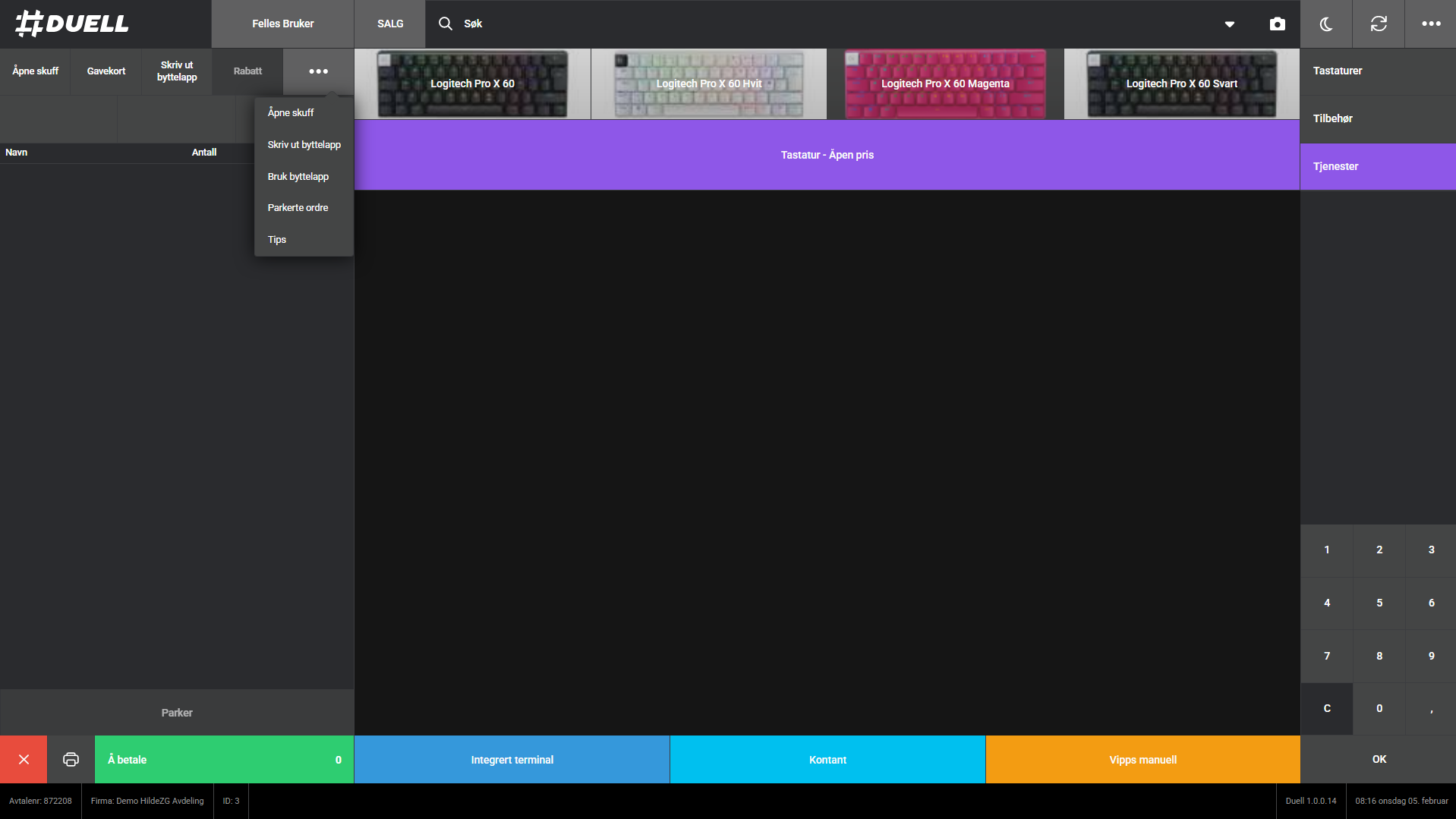Choose Kontant payment
Image resolution: width=1456 pixels, height=819 pixels.
pos(827,759)
